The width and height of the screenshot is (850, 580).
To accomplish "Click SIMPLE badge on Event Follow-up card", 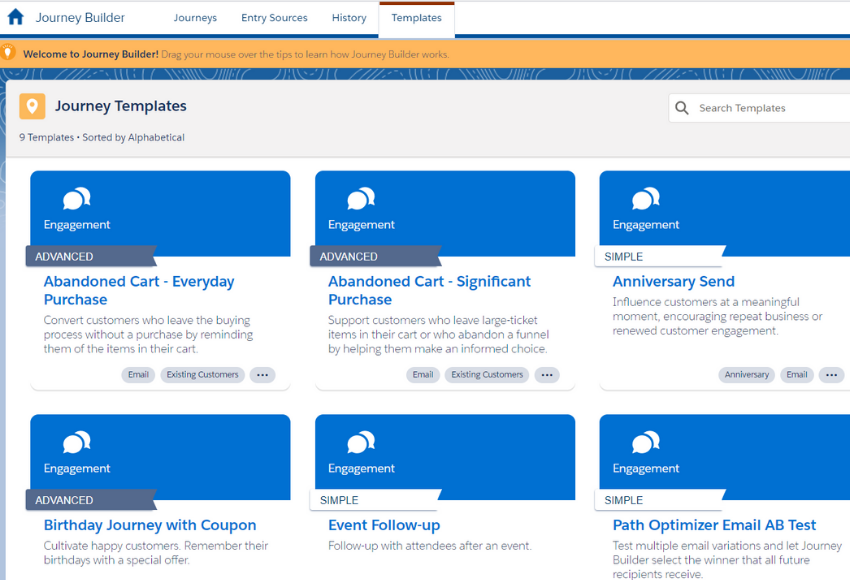I will pyautogui.click(x=375, y=500).
